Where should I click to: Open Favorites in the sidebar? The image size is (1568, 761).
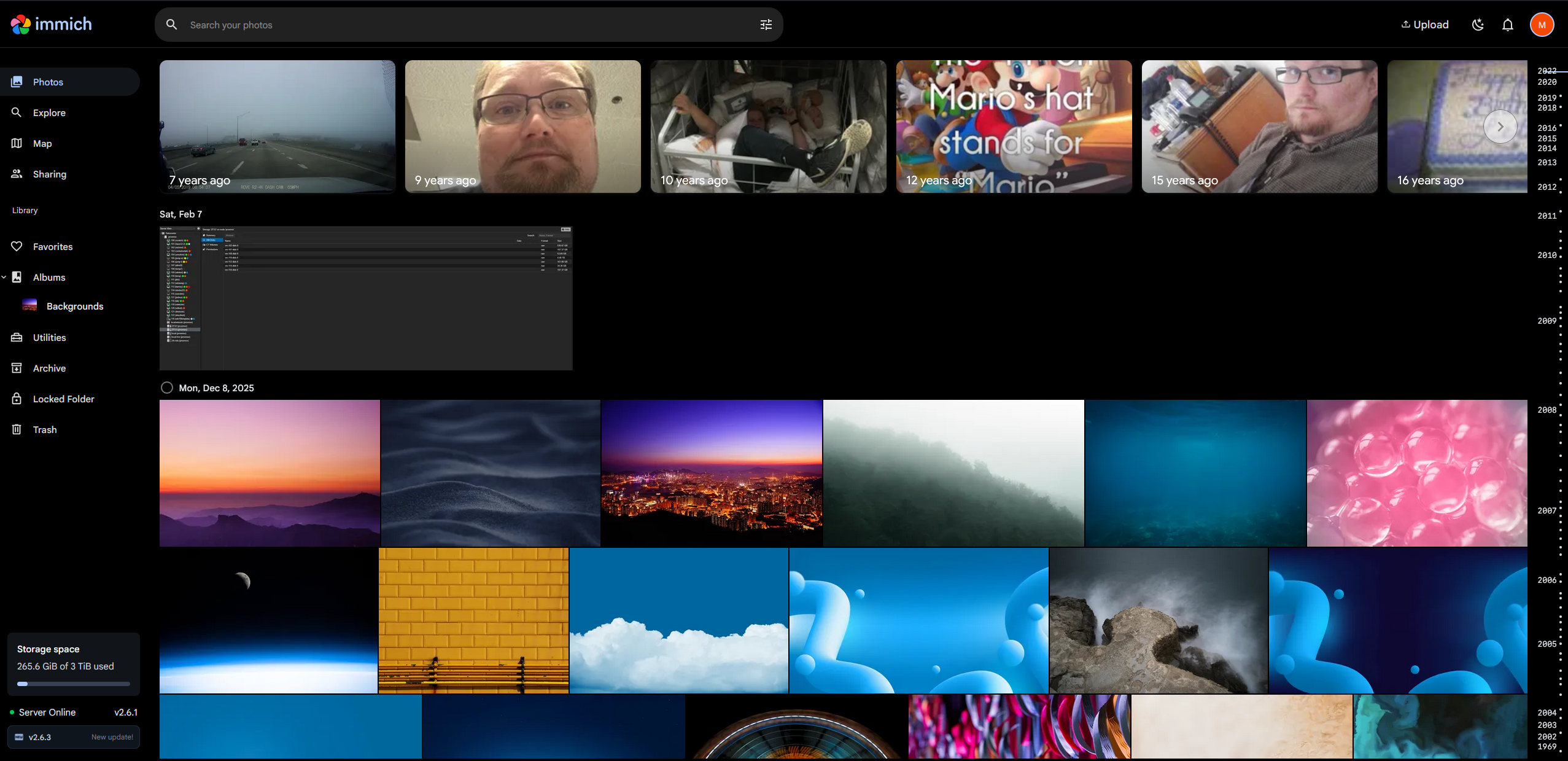click(x=53, y=246)
